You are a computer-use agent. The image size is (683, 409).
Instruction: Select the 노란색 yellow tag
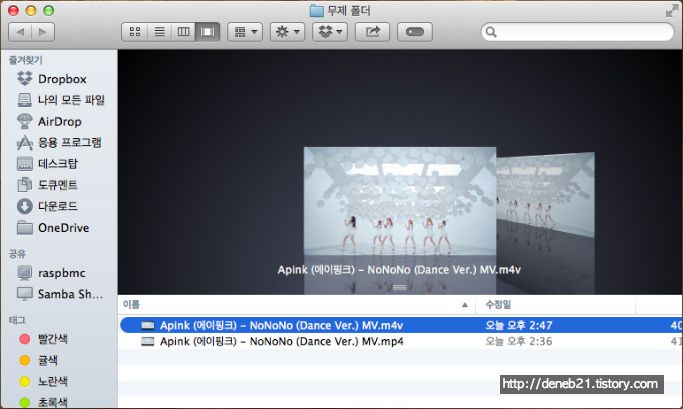pos(44,381)
